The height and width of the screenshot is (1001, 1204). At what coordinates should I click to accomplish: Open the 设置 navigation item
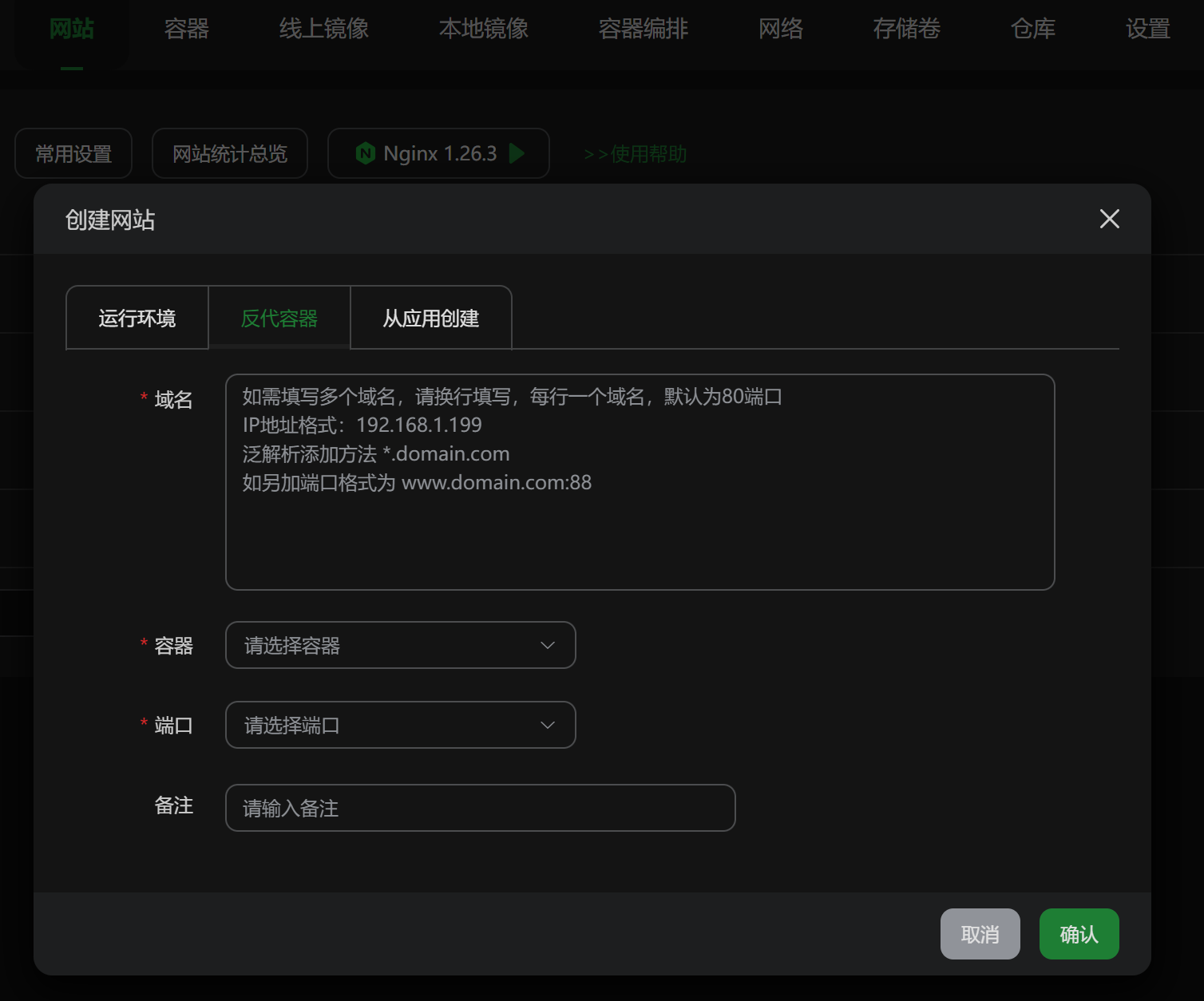(x=1147, y=29)
